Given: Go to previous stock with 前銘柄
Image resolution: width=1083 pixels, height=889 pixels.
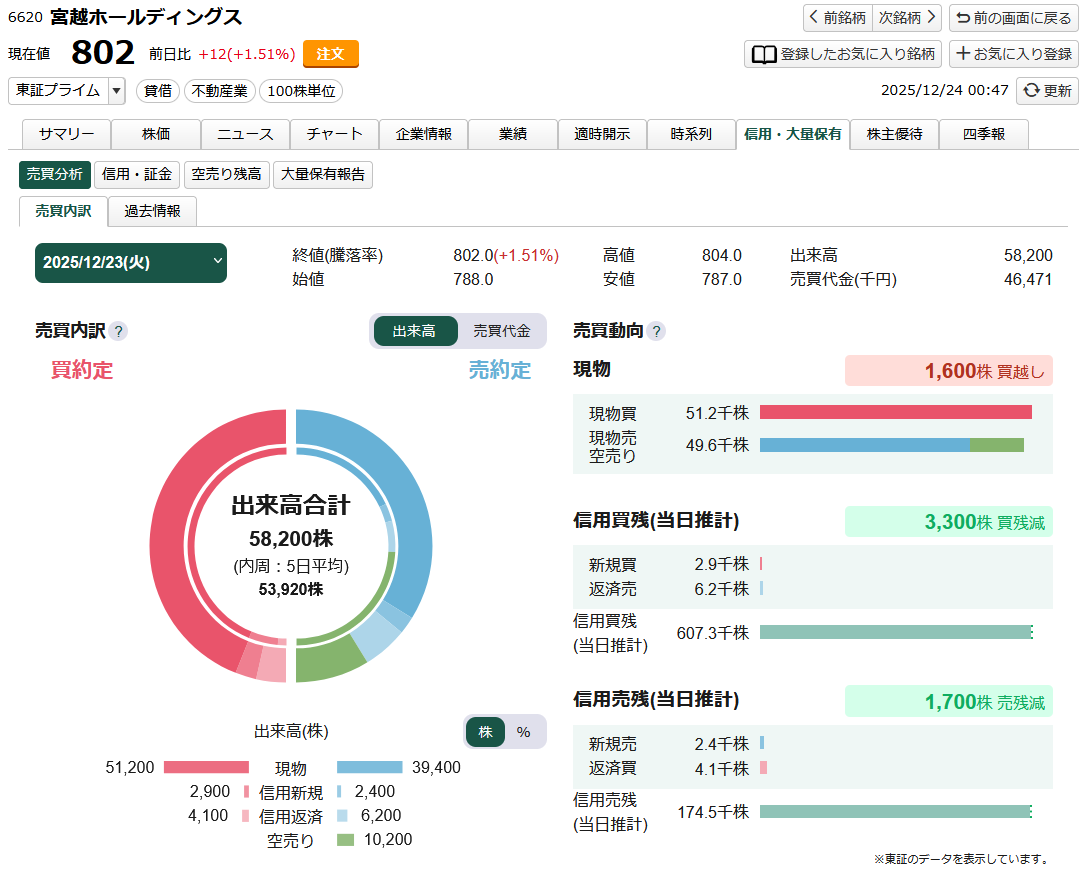Looking at the screenshot, I should 837,18.
